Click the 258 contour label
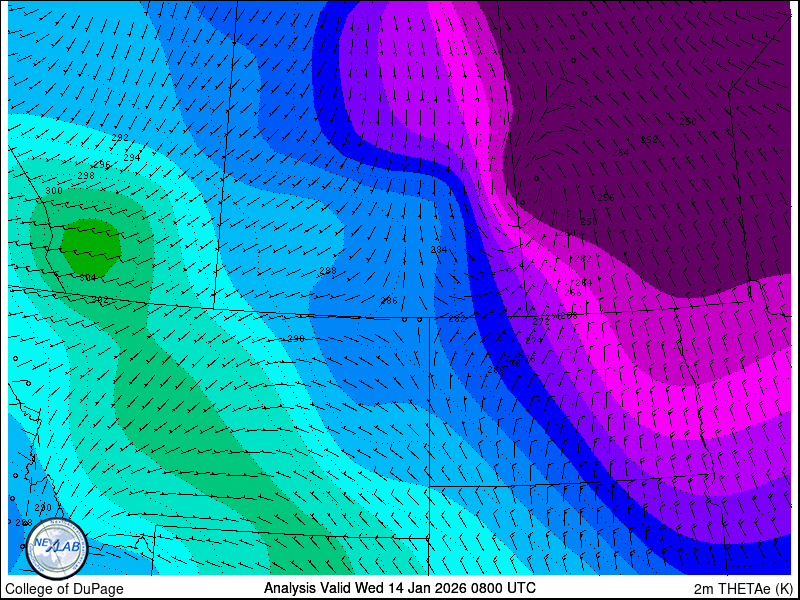 [x=589, y=221]
